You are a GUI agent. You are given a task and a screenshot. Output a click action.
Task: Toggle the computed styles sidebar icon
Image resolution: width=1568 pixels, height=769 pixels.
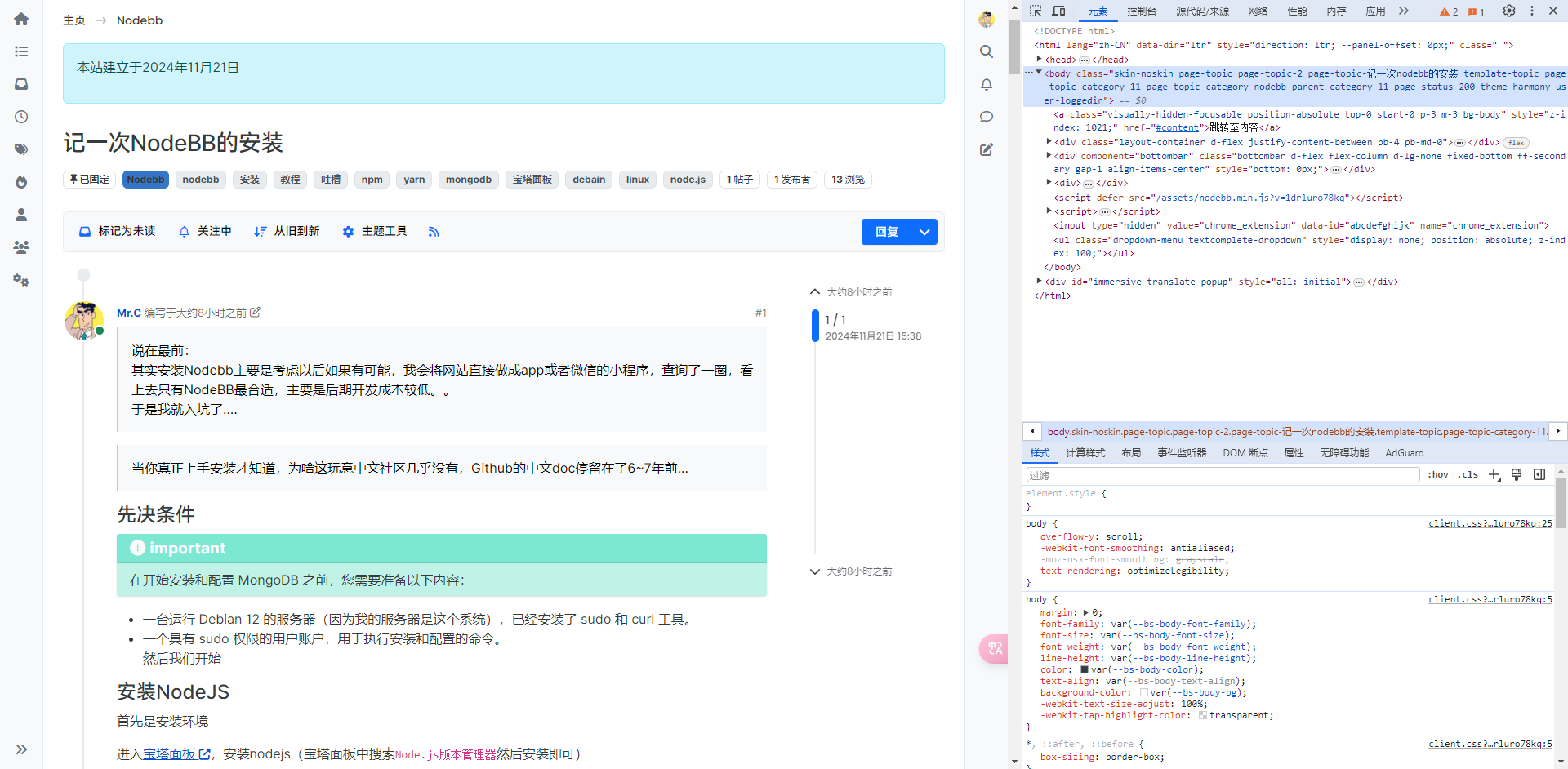1539,475
